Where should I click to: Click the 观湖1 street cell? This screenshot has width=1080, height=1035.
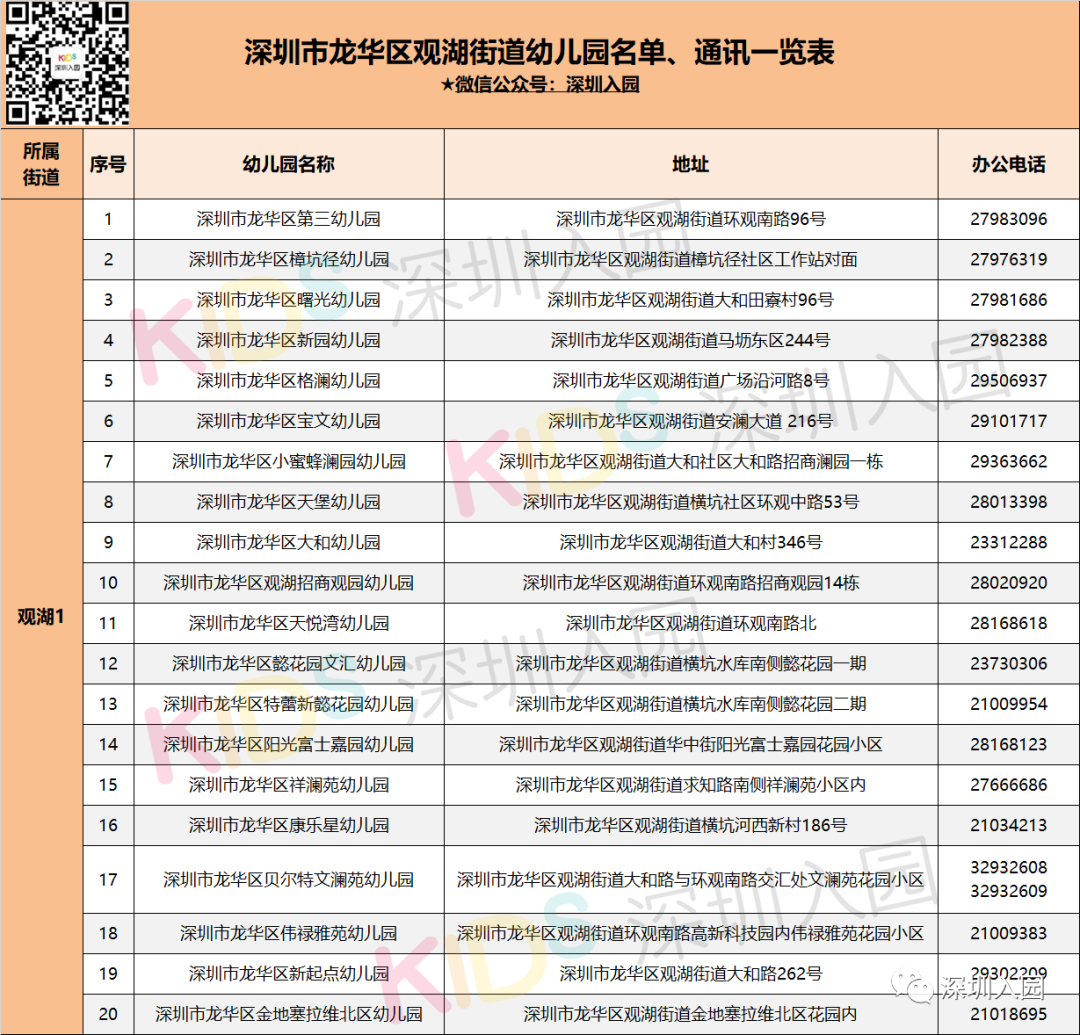click(41, 617)
